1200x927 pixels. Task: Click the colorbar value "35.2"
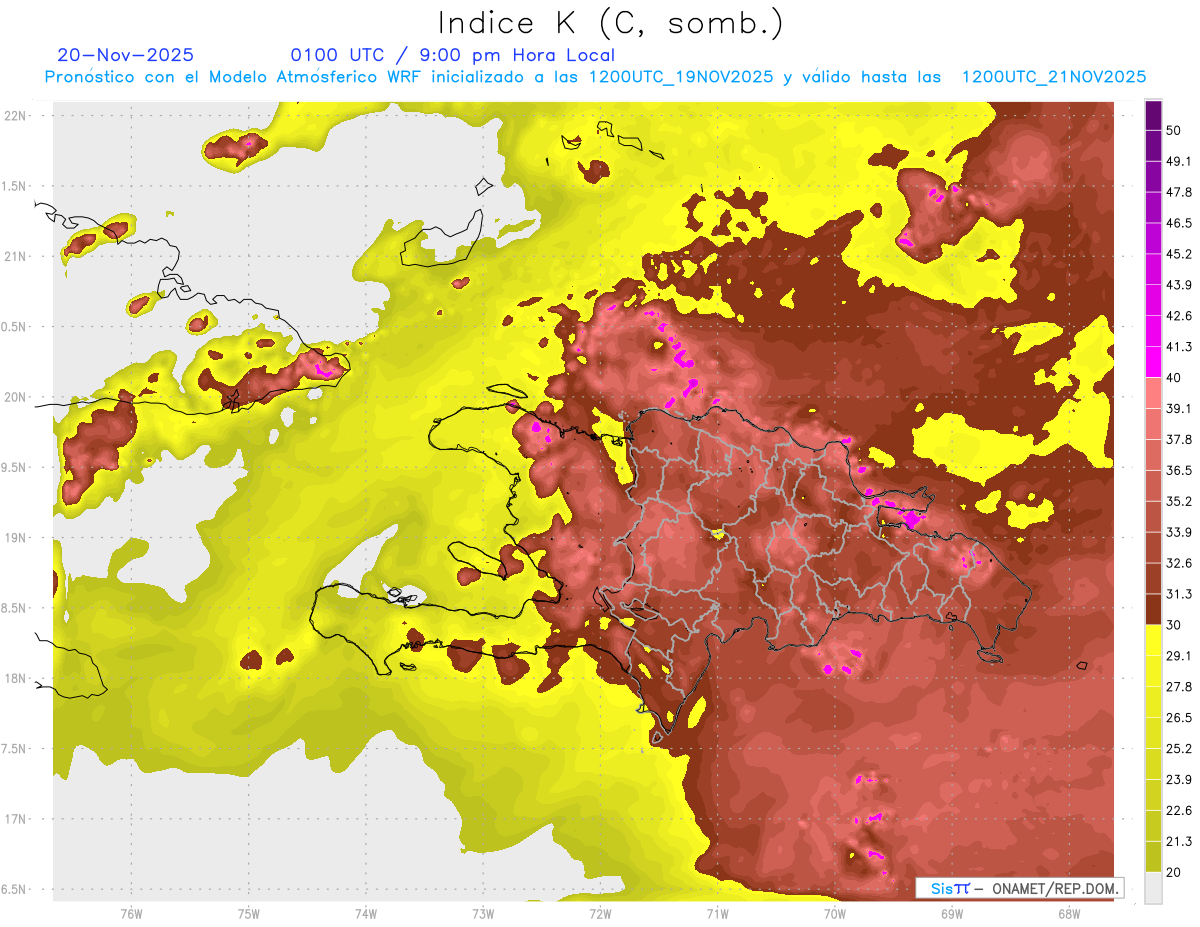coord(1180,501)
